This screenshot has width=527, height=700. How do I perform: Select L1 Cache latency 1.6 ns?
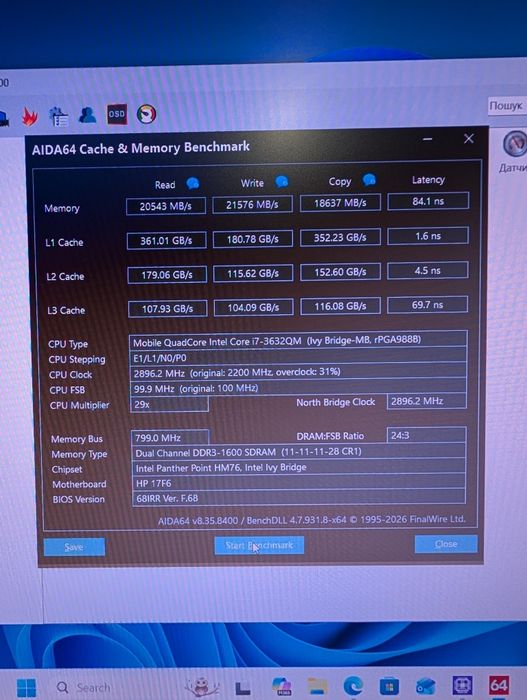click(x=428, y=236)
